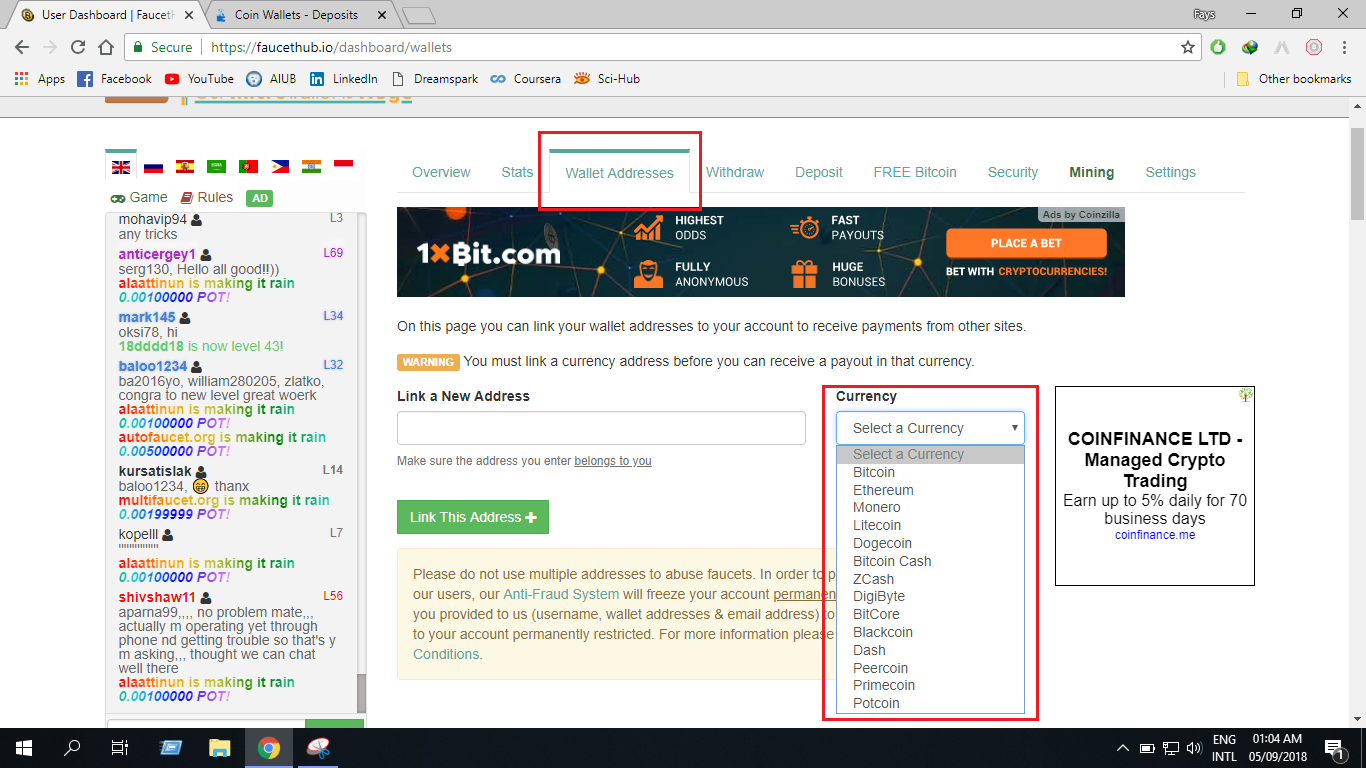
Task: Open the Security tab
Action: 1012,172
